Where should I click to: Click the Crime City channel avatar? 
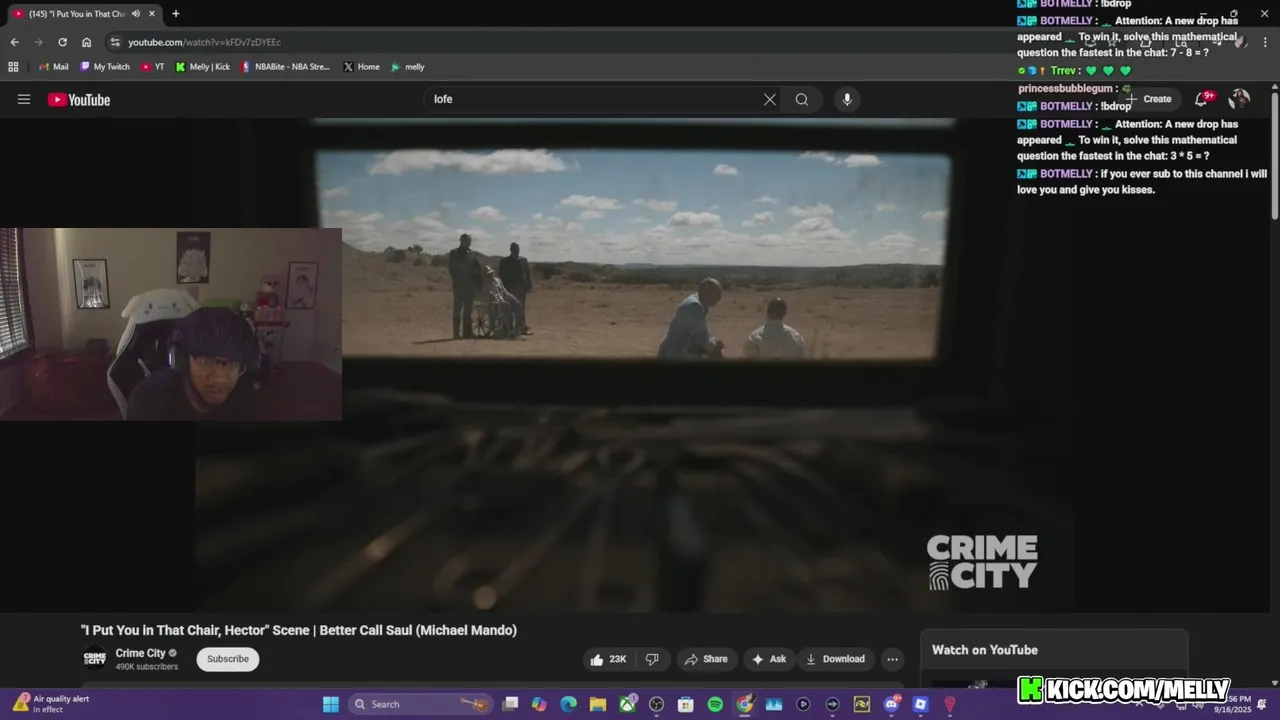click(x=95, y=659)
